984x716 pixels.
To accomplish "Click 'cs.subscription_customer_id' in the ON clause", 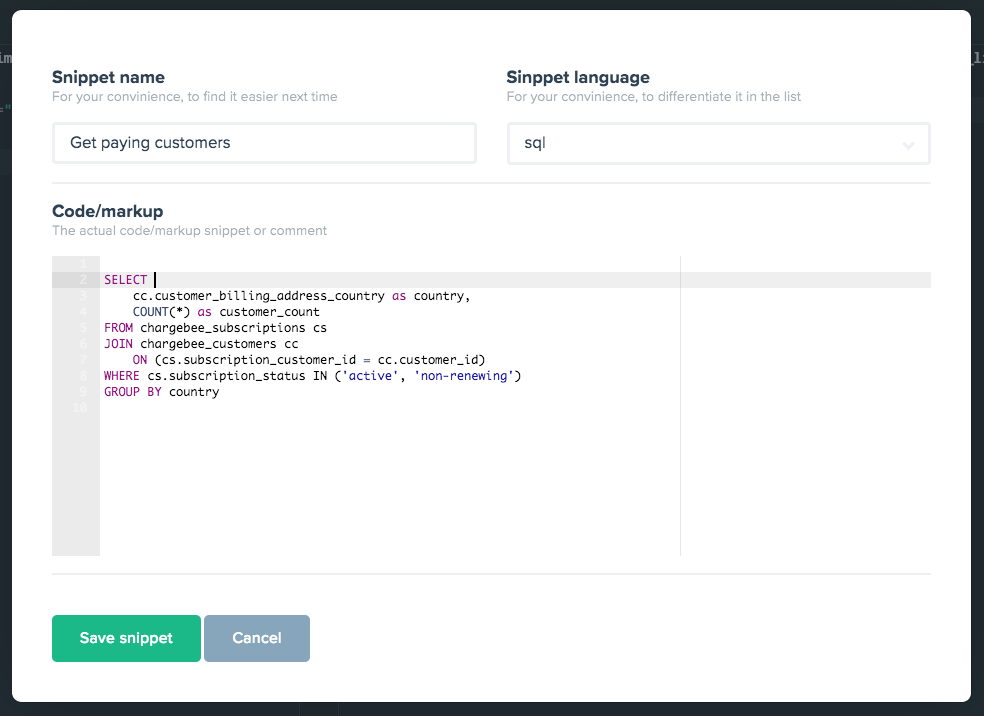I will pos(259,360).
